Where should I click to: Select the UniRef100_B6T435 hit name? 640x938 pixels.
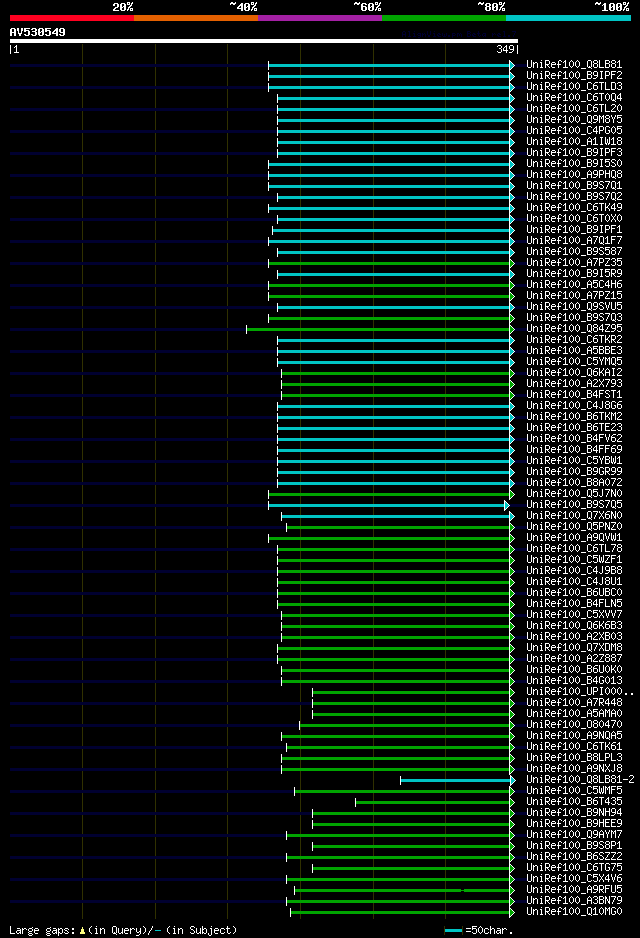tap(574, 801)
